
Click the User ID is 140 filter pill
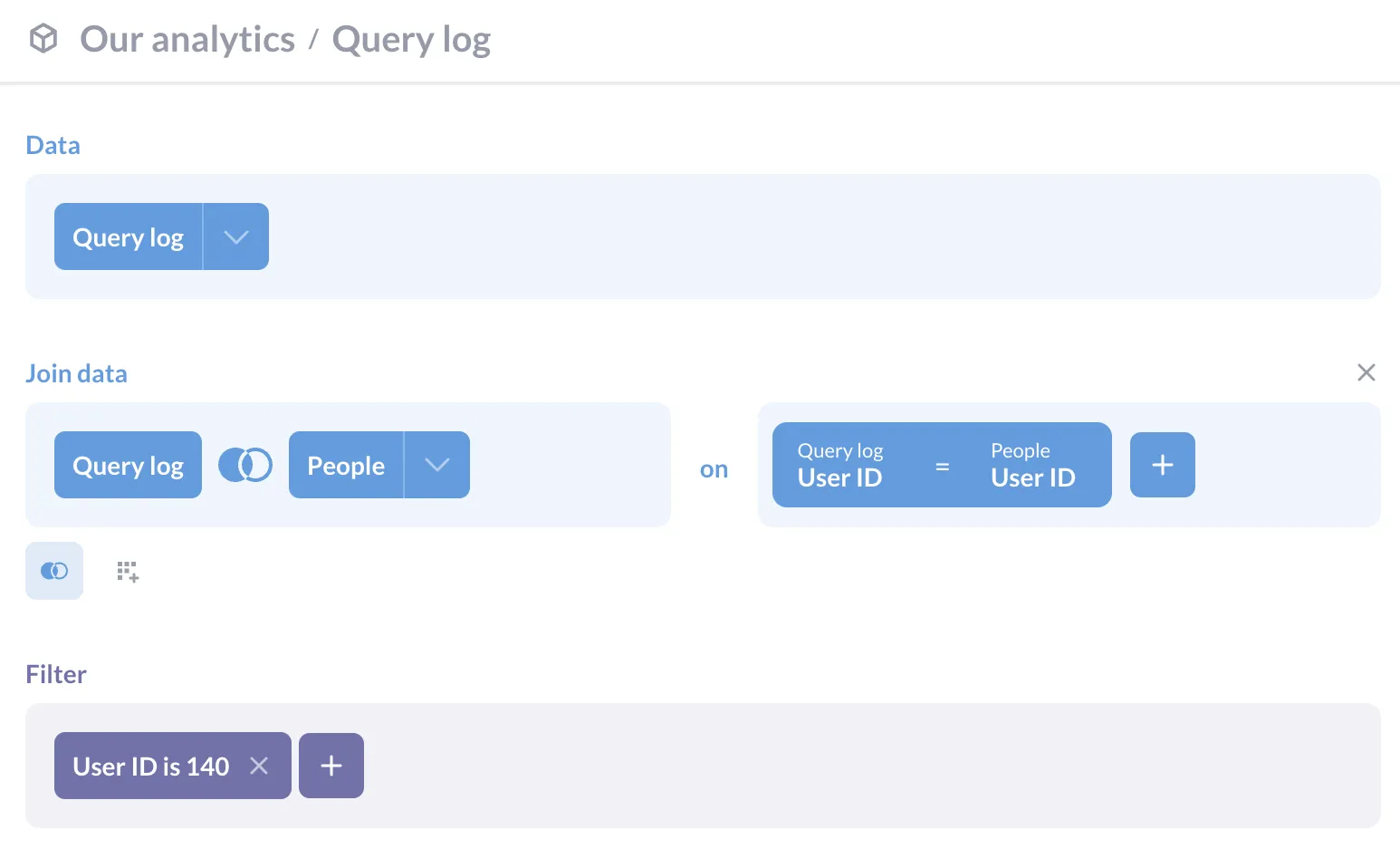coord(150,766)
